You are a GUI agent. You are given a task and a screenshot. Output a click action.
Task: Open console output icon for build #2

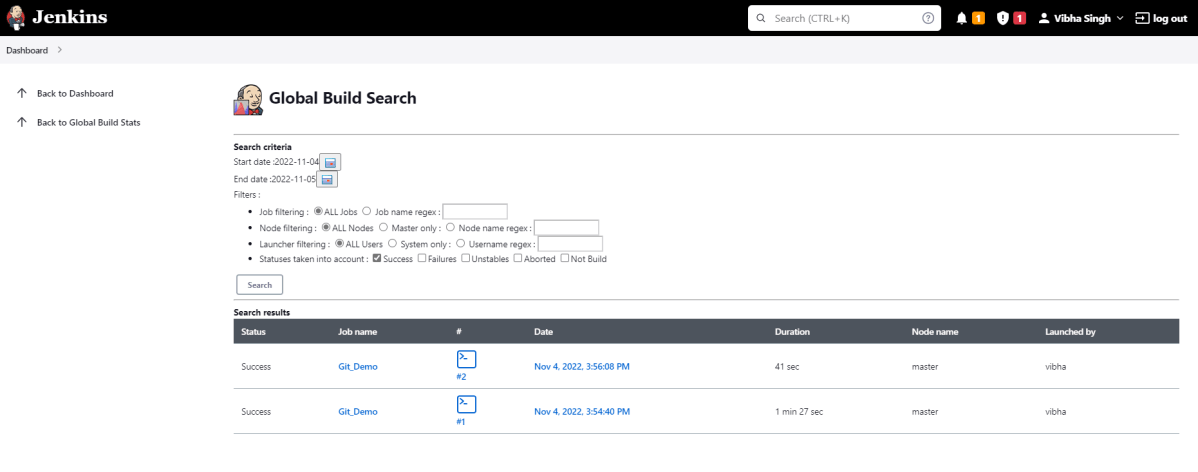(x=466, y=359)
